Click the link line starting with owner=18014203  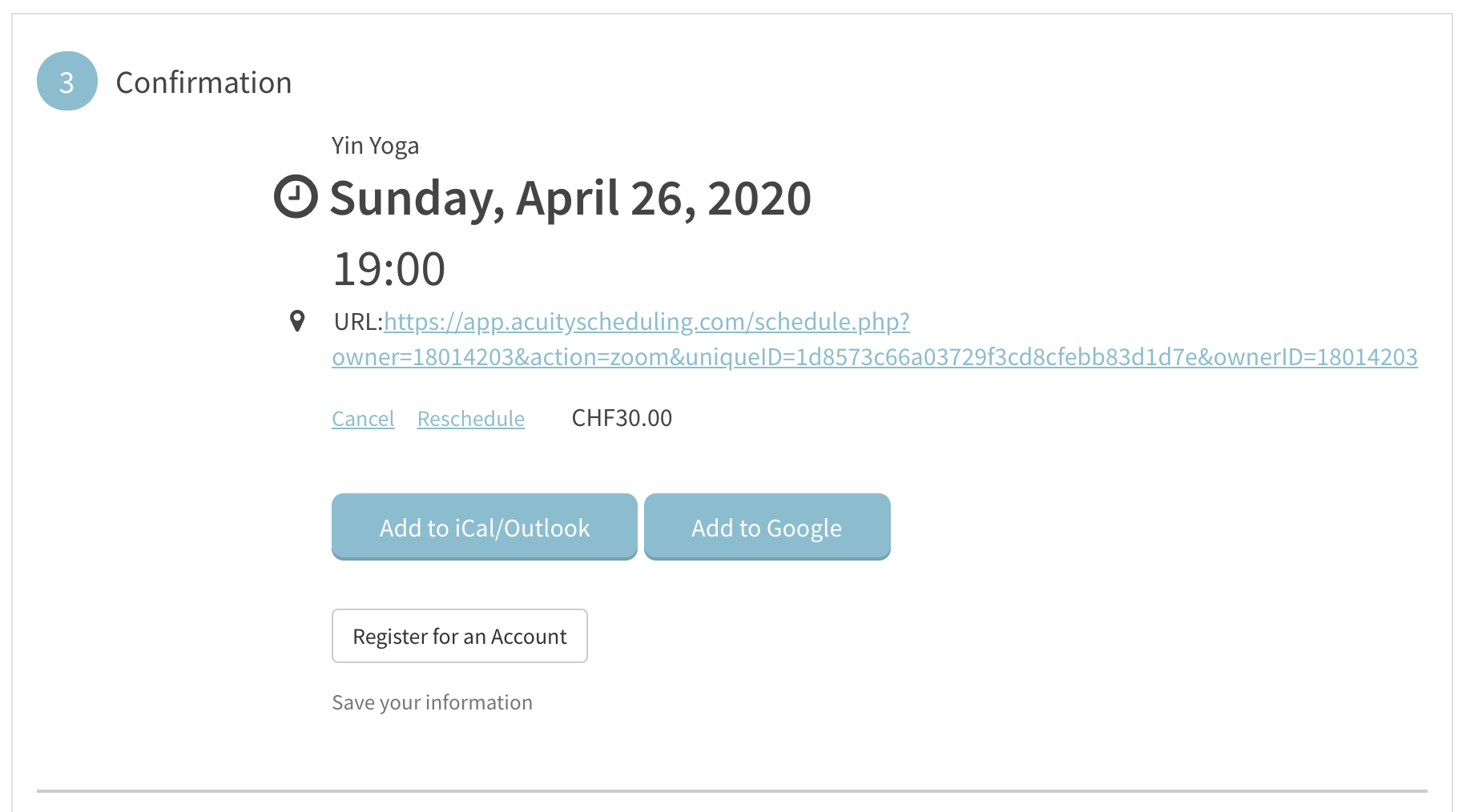(875, 357)
